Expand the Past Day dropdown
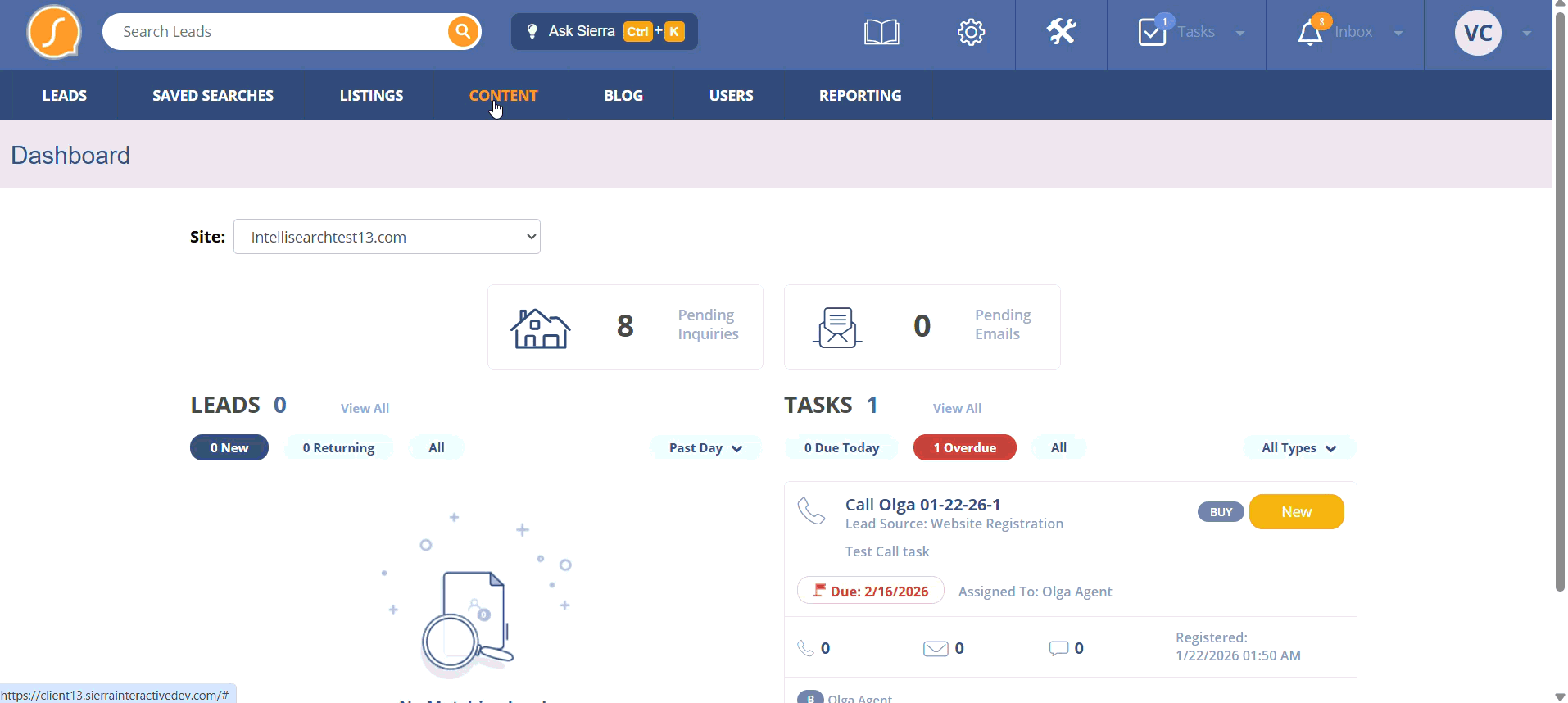The width and height of the screenshot is (1568, 703). click(x=705, y=447)
